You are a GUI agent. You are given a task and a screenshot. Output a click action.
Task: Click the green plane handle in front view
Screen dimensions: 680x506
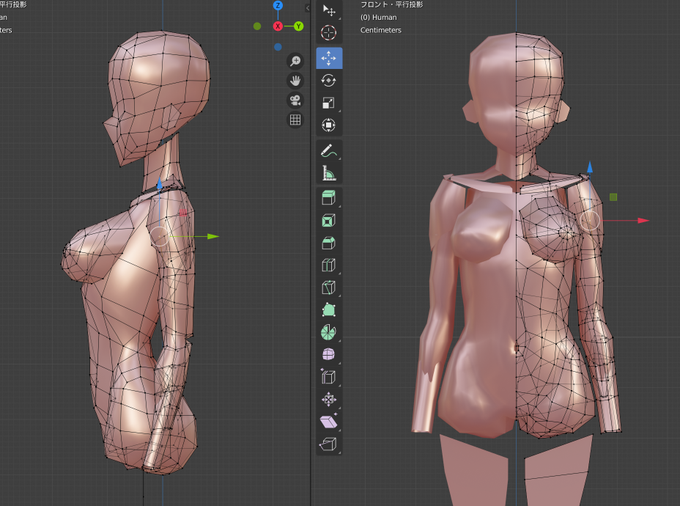tap(613, 197)
